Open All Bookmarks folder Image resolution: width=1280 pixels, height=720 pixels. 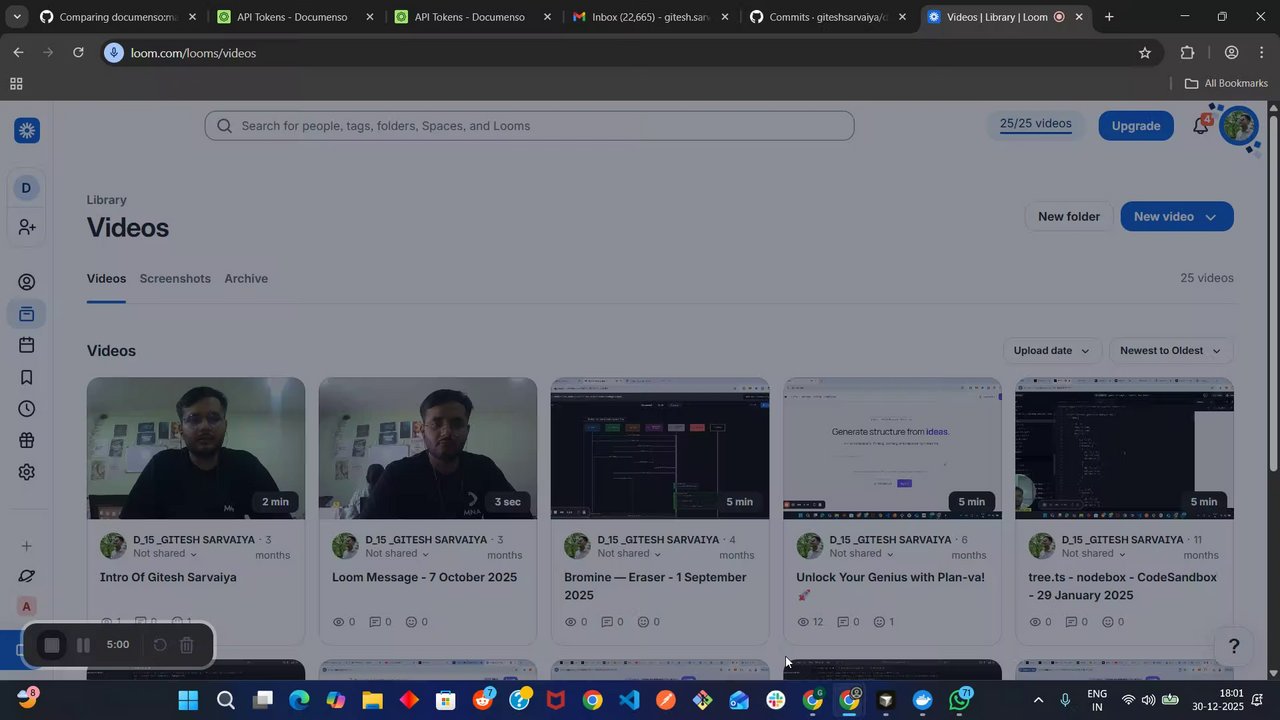point(1226,84)
